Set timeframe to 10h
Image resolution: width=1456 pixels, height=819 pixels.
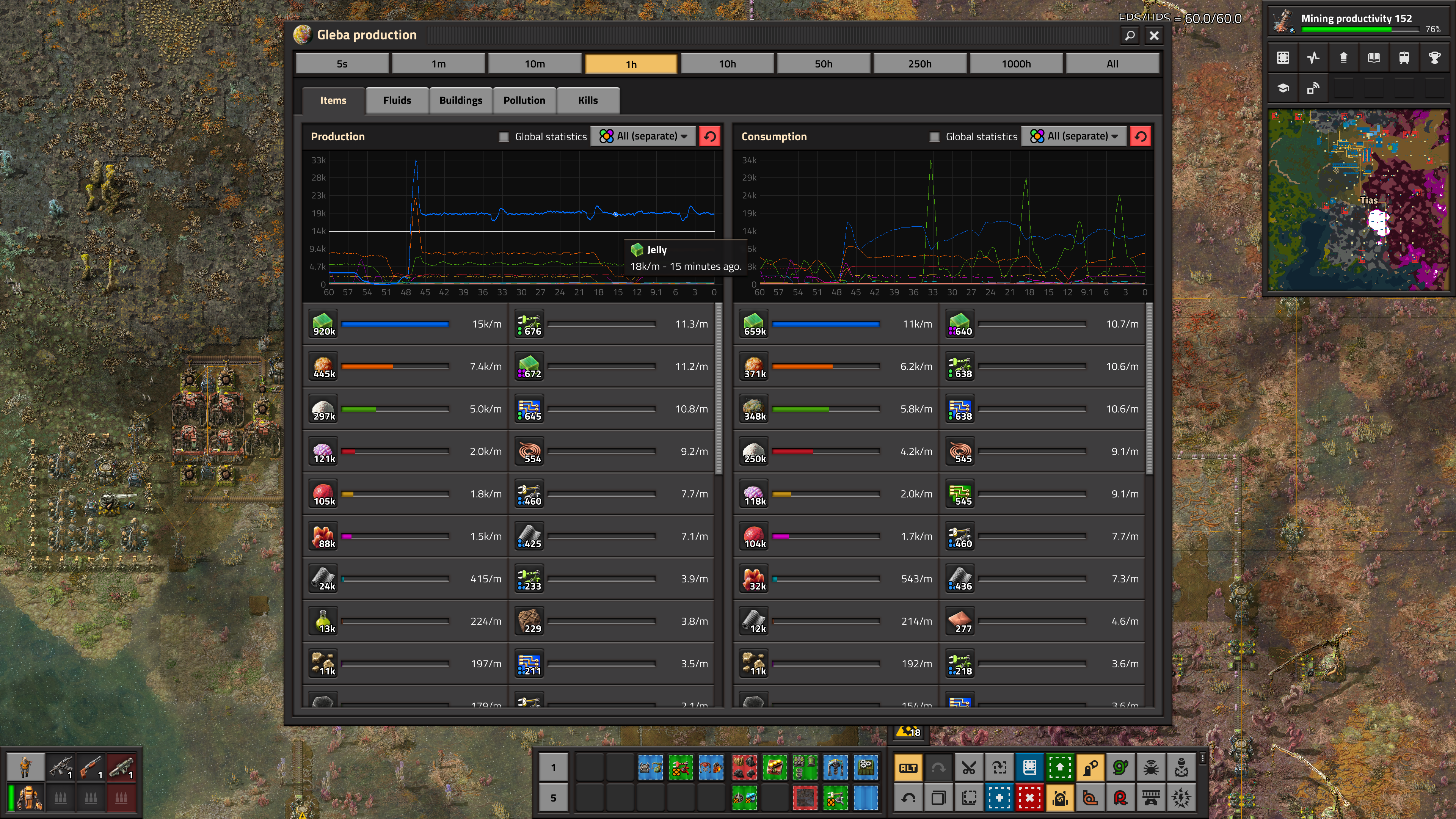pos(728,64)
